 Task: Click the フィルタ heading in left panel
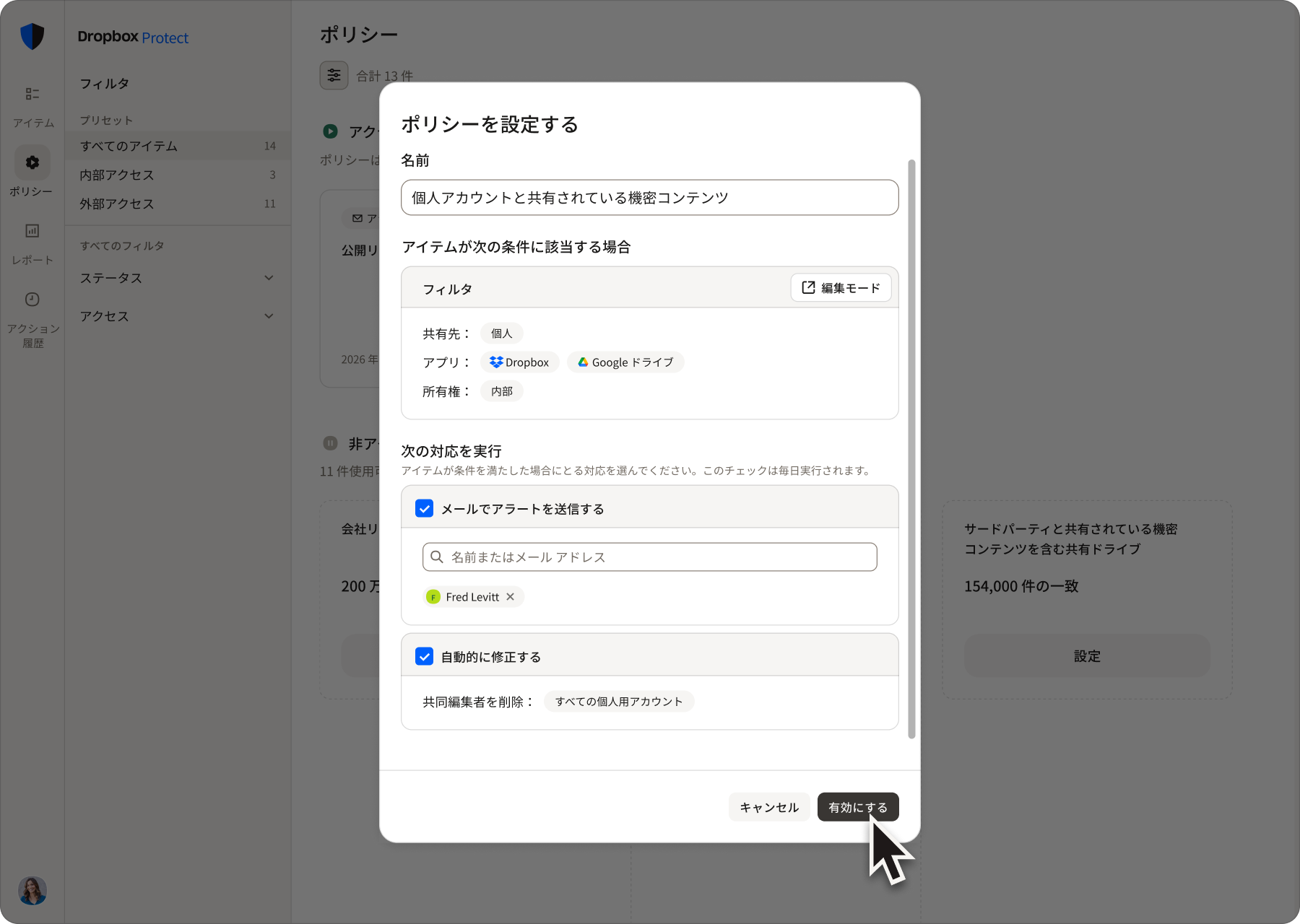point(105,84)
